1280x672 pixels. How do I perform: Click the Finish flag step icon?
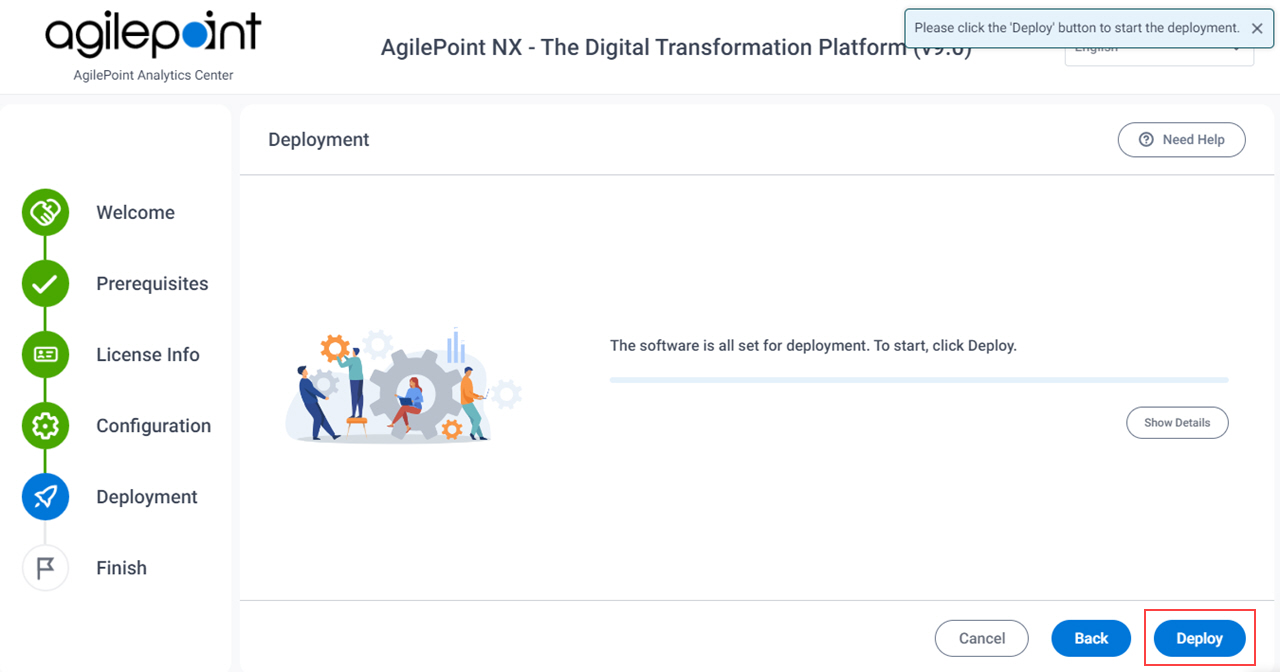click(x=45, y=568)
